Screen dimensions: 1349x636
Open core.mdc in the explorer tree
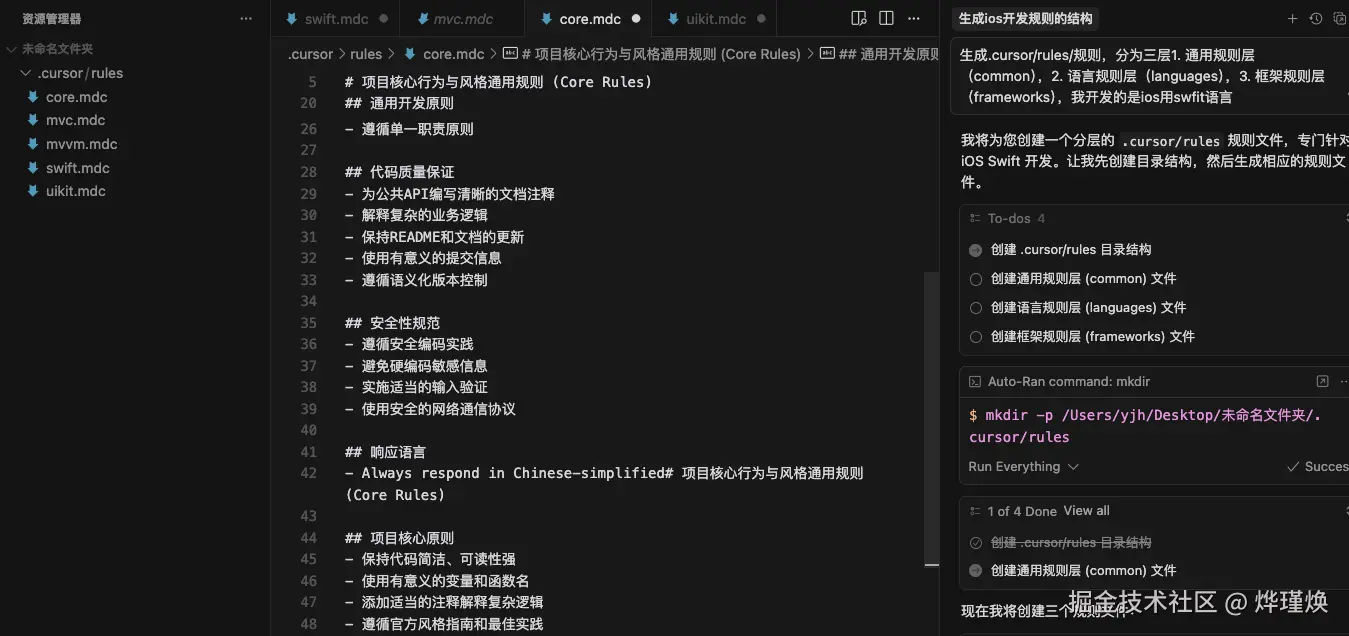(77, 97)
